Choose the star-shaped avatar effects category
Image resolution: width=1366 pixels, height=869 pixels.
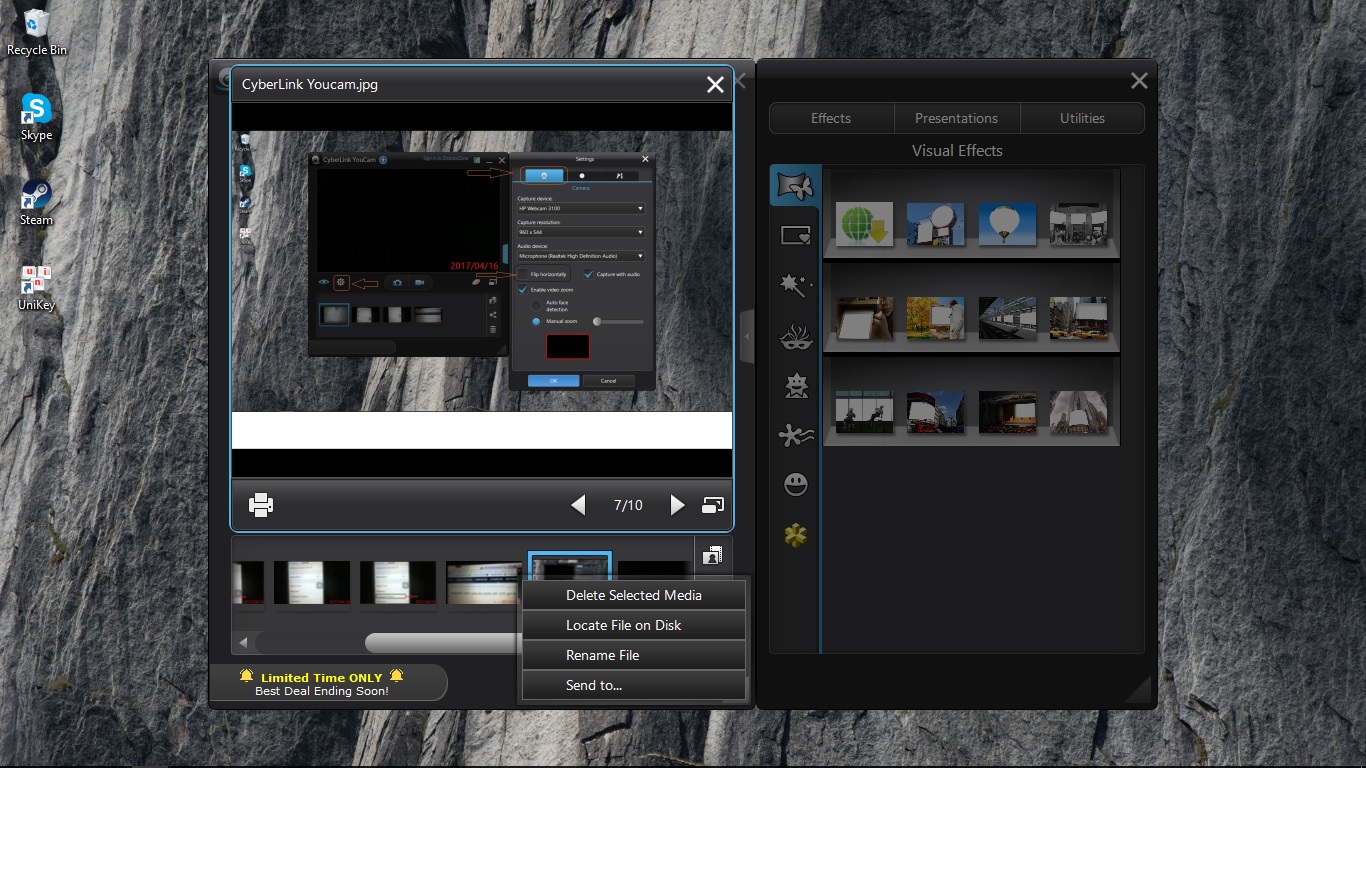click(796, 386)
